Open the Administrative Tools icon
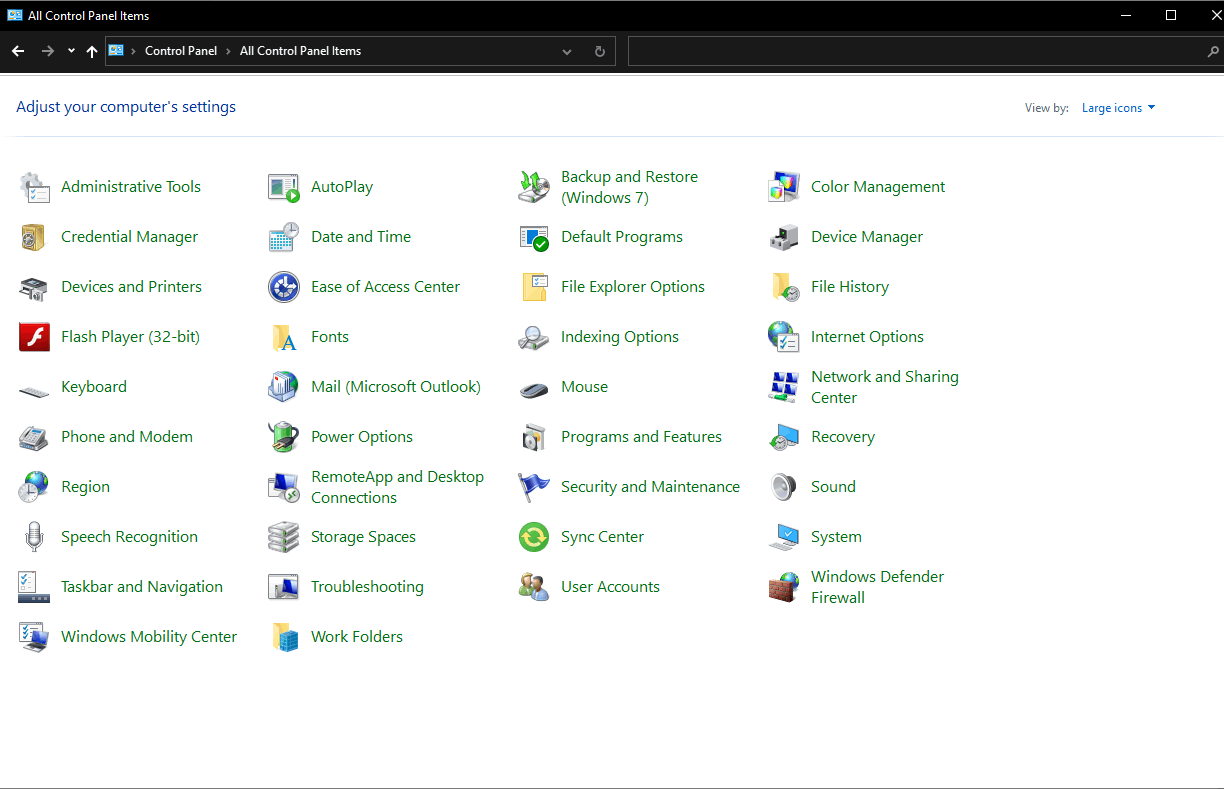1224x789 pixels. click(x=34, y=187)
